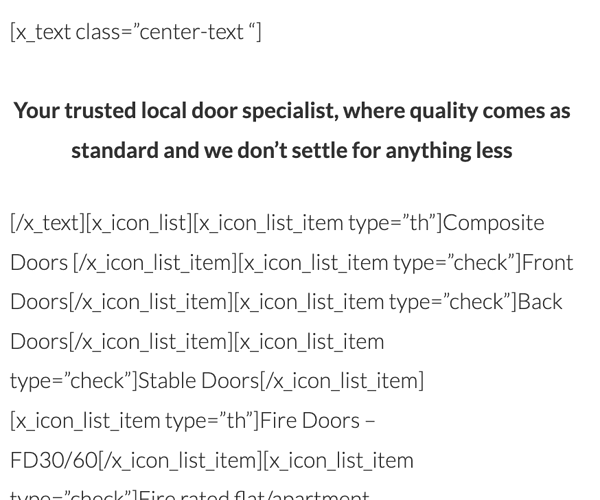Click the '[x_icon_list]' opening tag
600x500 pixels.
point(134,222)
